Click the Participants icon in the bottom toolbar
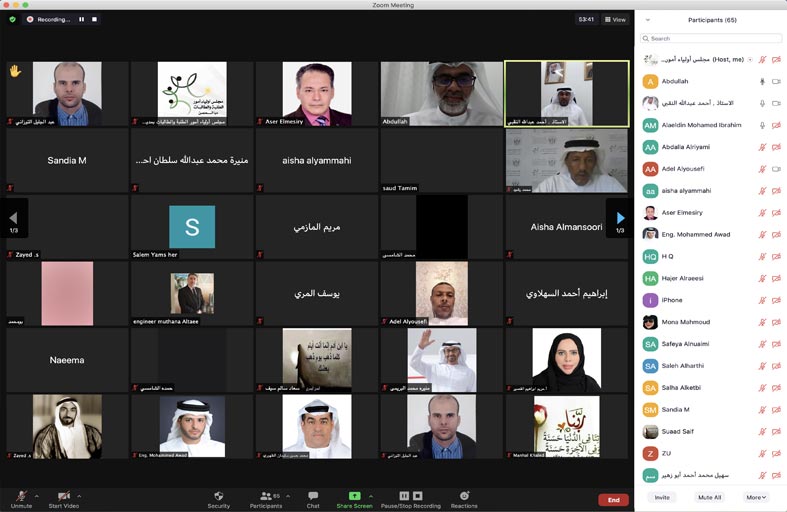The image size is (787, 512). (265, 497)
